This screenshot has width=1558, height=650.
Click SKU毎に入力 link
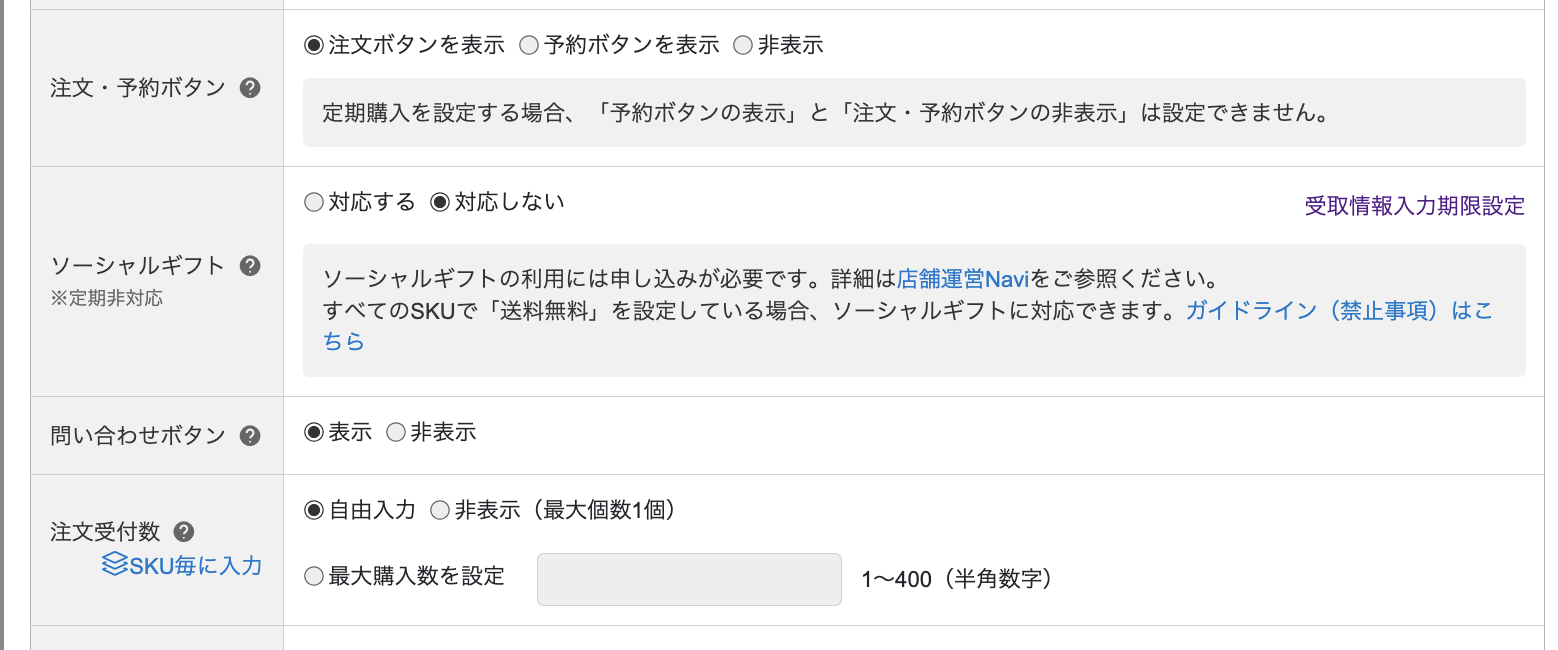click(196, 566)
